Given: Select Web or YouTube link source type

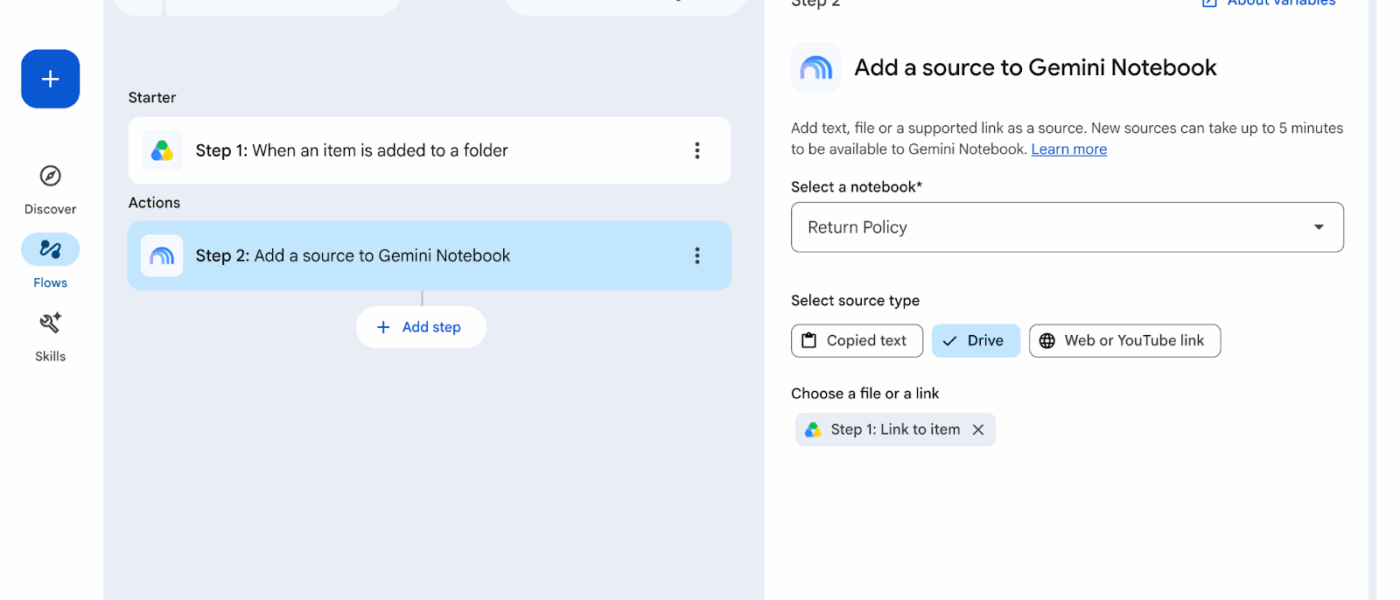Looking at the screenshot, I should pyautogui.click(x=1125, y=341).
